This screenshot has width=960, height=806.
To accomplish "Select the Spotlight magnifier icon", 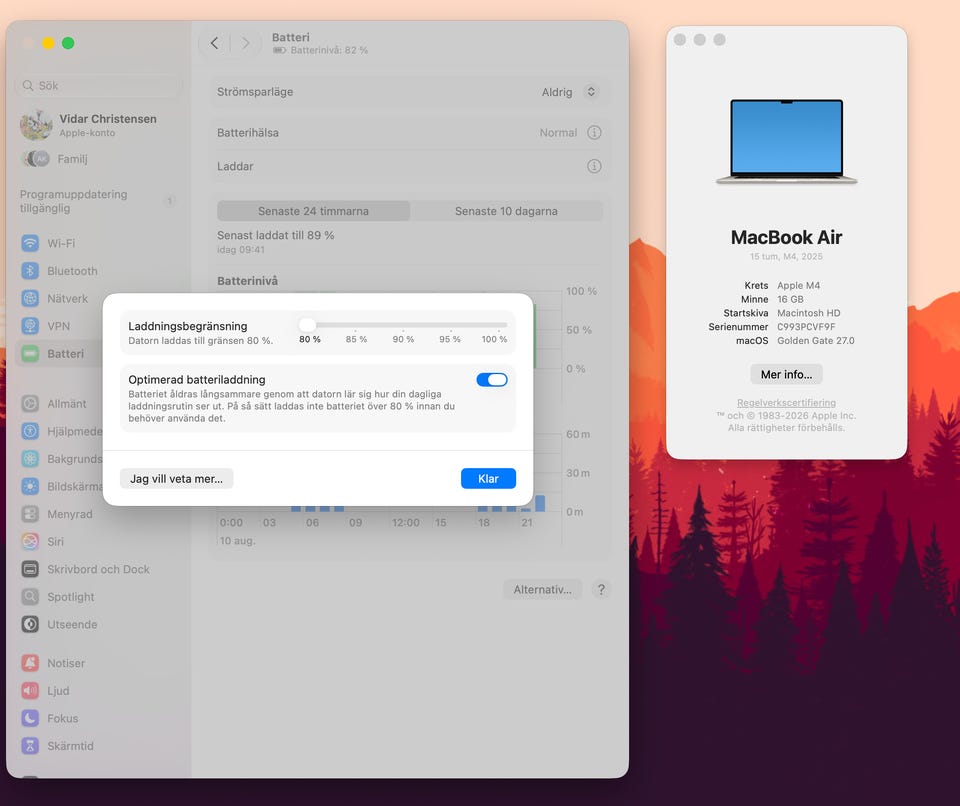I will point(30,597).
